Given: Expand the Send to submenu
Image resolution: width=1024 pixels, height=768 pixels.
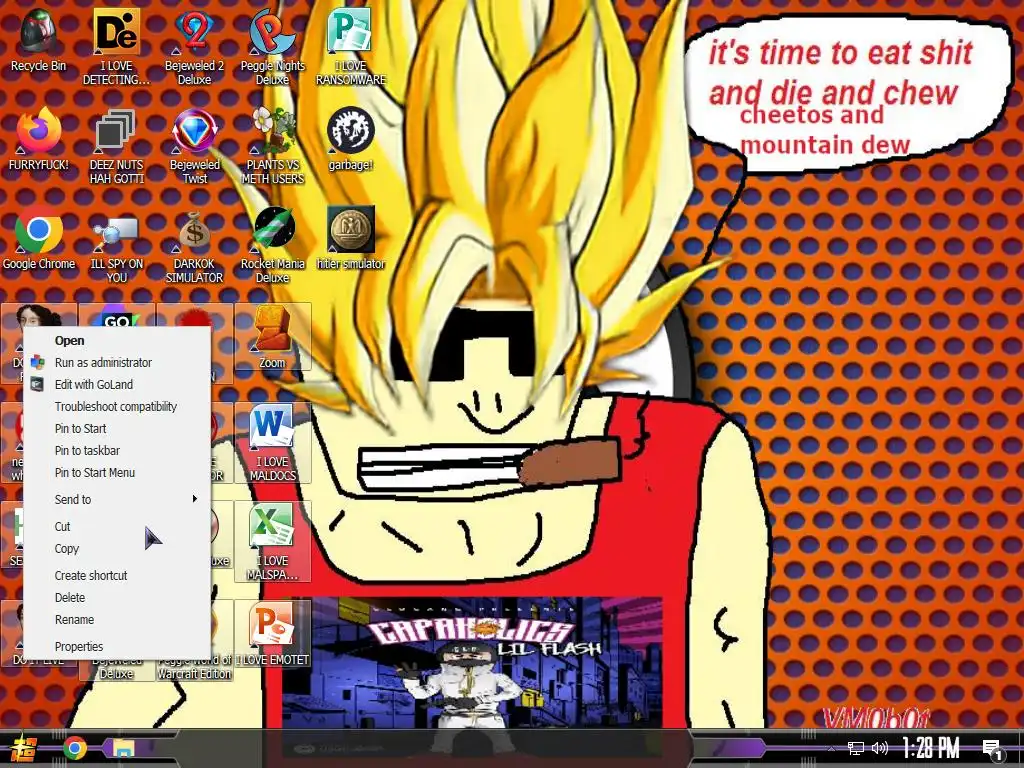Looking at the screenshot, I should click(117, 499).
